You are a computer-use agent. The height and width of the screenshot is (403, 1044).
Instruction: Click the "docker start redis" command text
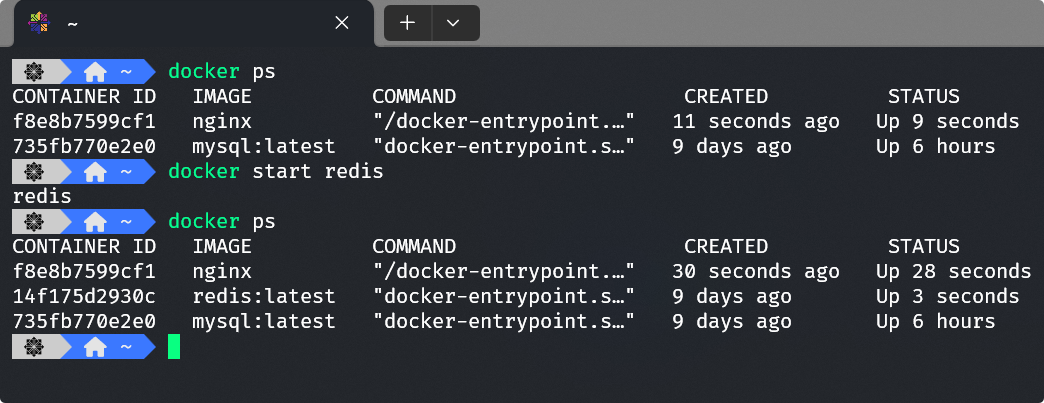coord(276,172)
